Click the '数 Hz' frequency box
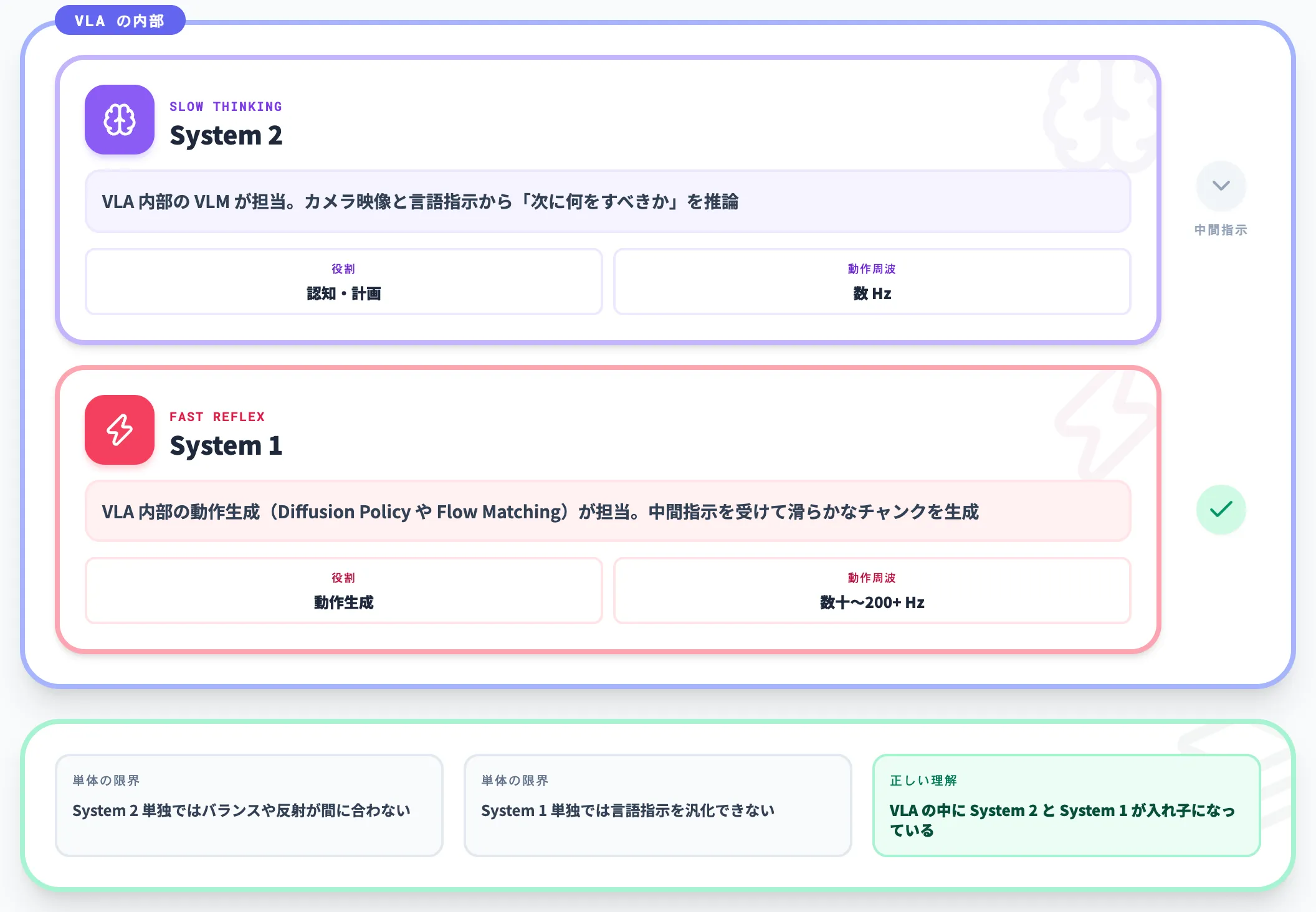The width and height of the screenshot is (1316, 912). coord(872,282)
